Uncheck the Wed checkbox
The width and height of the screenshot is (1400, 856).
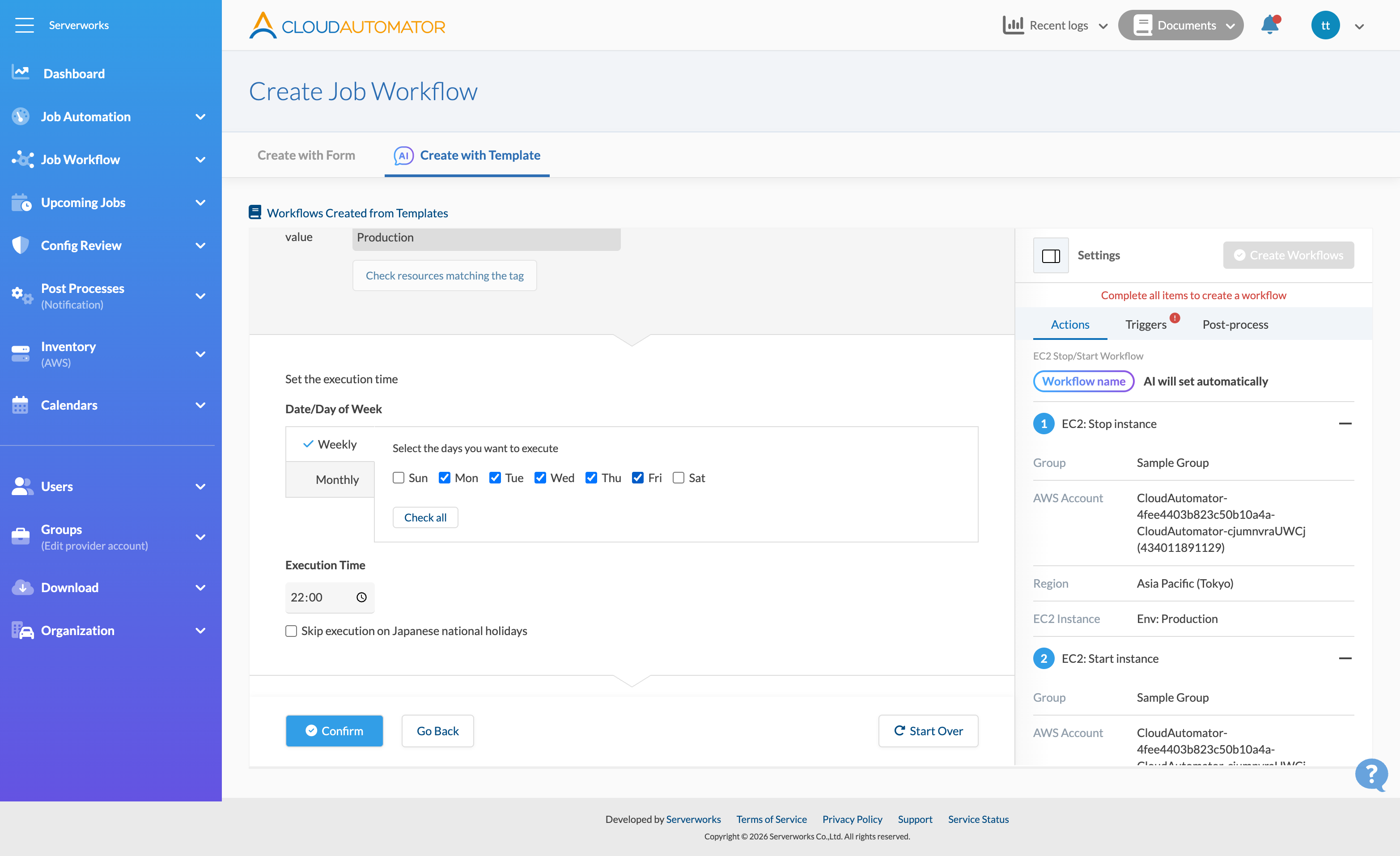point(540,478)
